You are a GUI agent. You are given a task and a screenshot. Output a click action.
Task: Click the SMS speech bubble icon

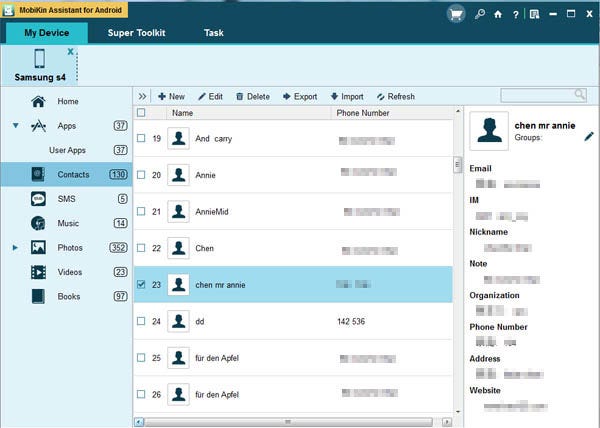[38, 199]
